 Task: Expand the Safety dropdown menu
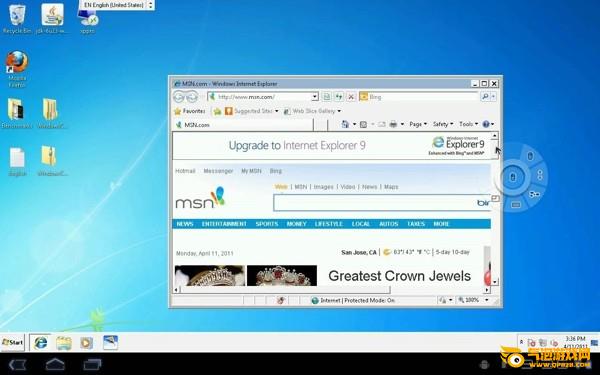tap(443, 124)
